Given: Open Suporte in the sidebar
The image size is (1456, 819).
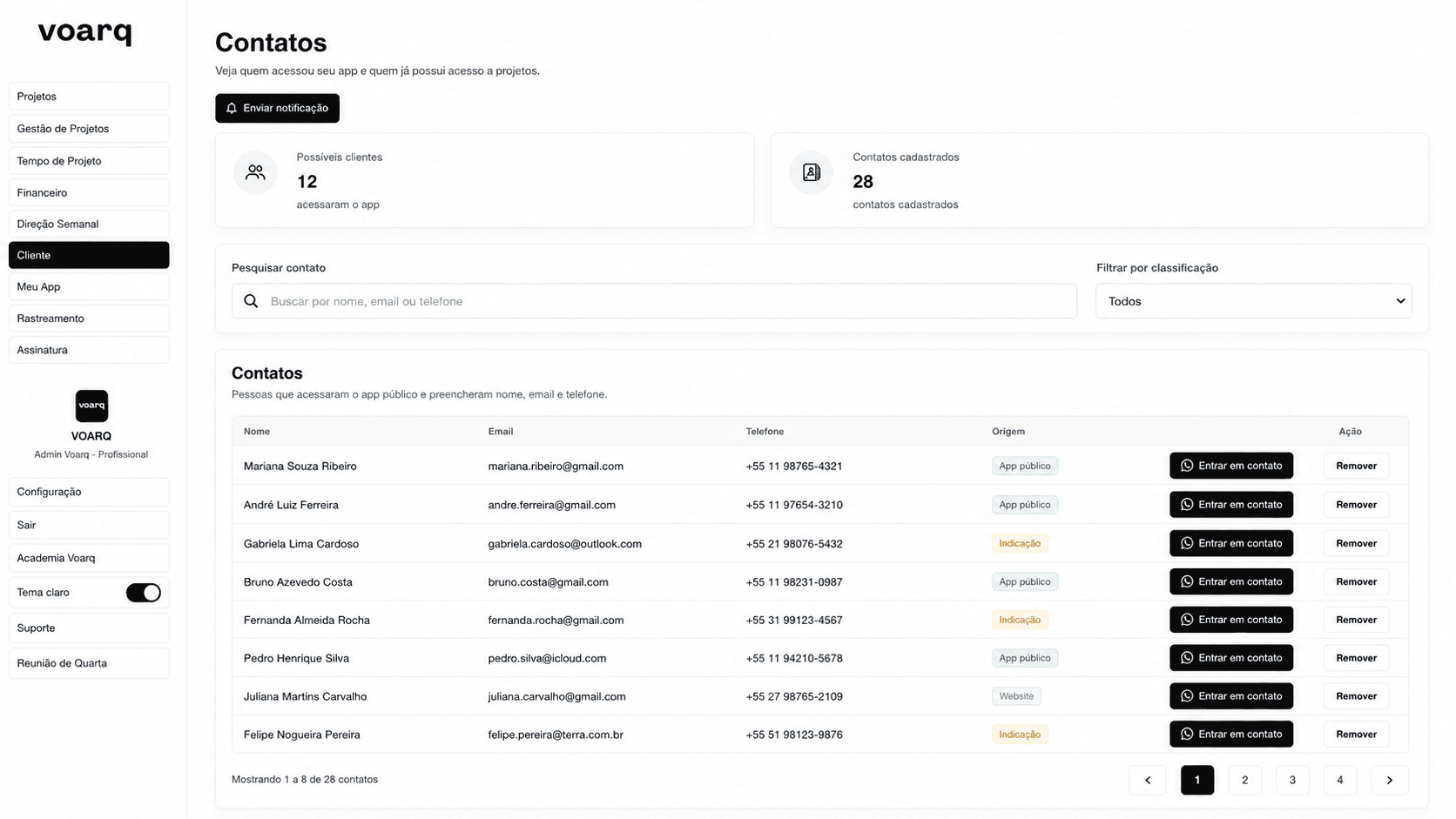Looking at the screenshot, I should click(x=89, y=628).
